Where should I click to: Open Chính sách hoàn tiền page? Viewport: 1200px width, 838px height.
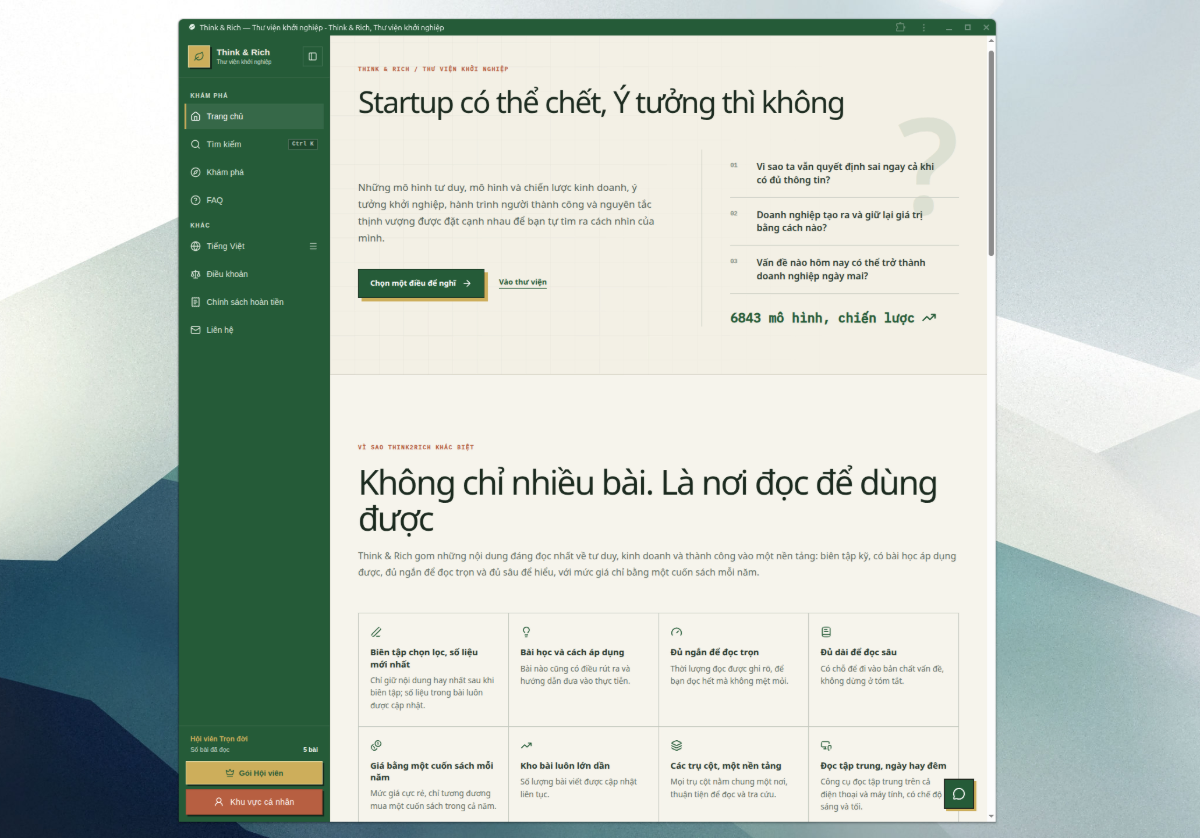tap(254, 302)
